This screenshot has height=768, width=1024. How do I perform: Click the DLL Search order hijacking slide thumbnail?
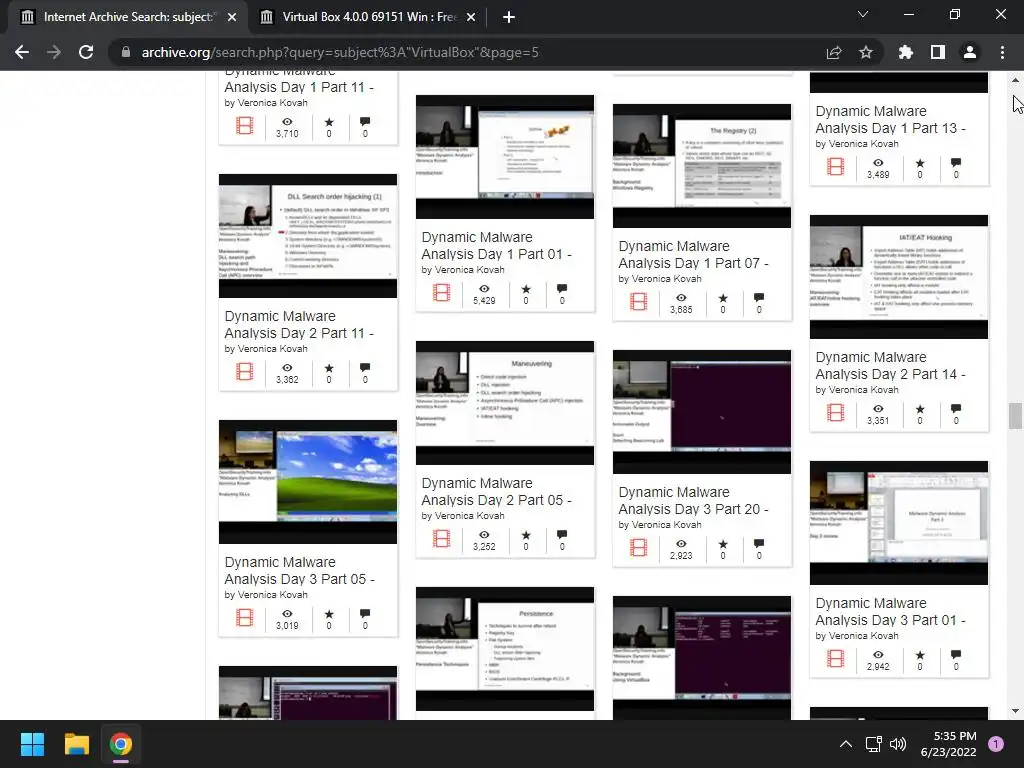(x=308, y=236)
